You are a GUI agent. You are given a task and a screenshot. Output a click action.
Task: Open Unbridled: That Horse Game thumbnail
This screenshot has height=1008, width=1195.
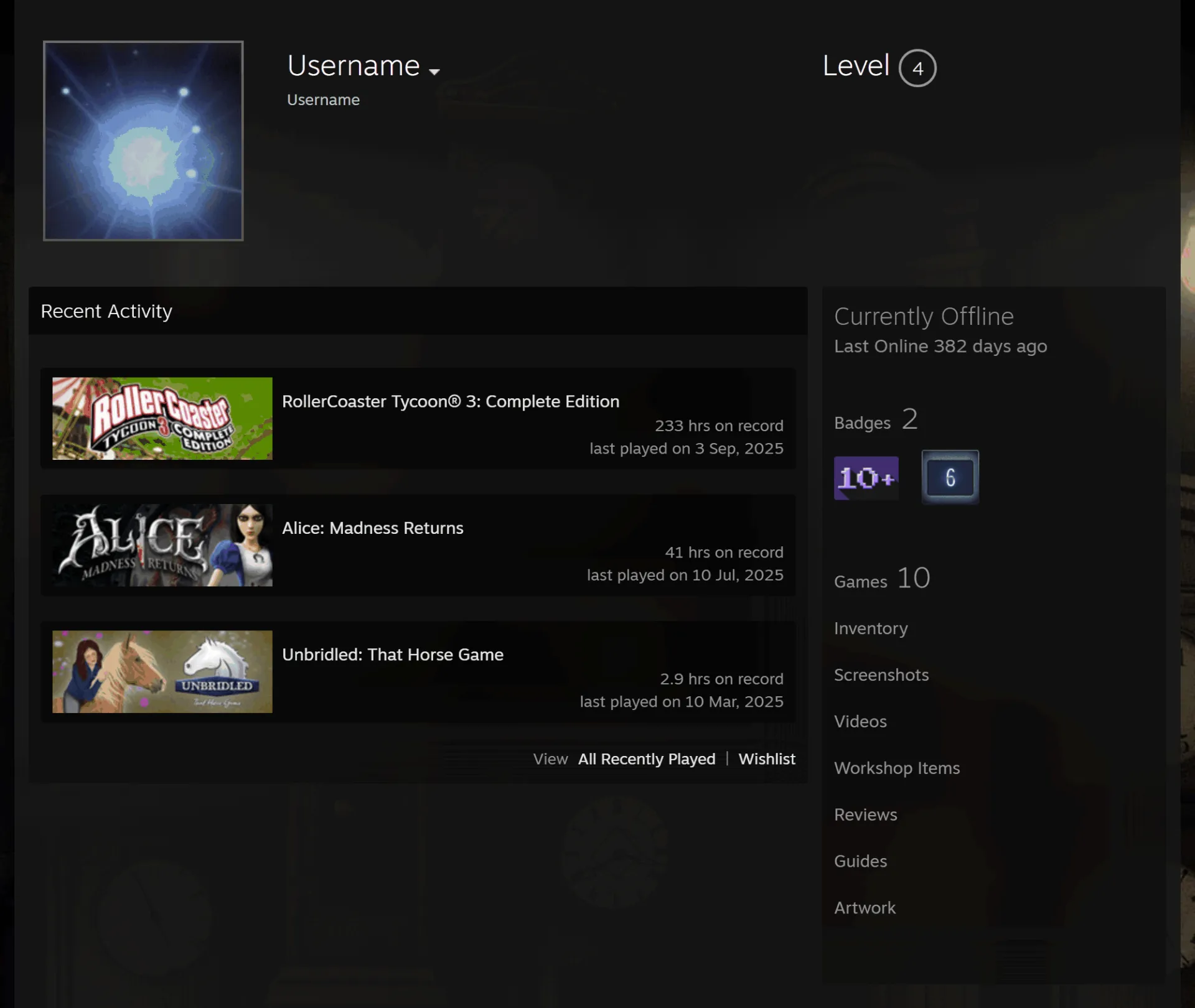(162, 672)
